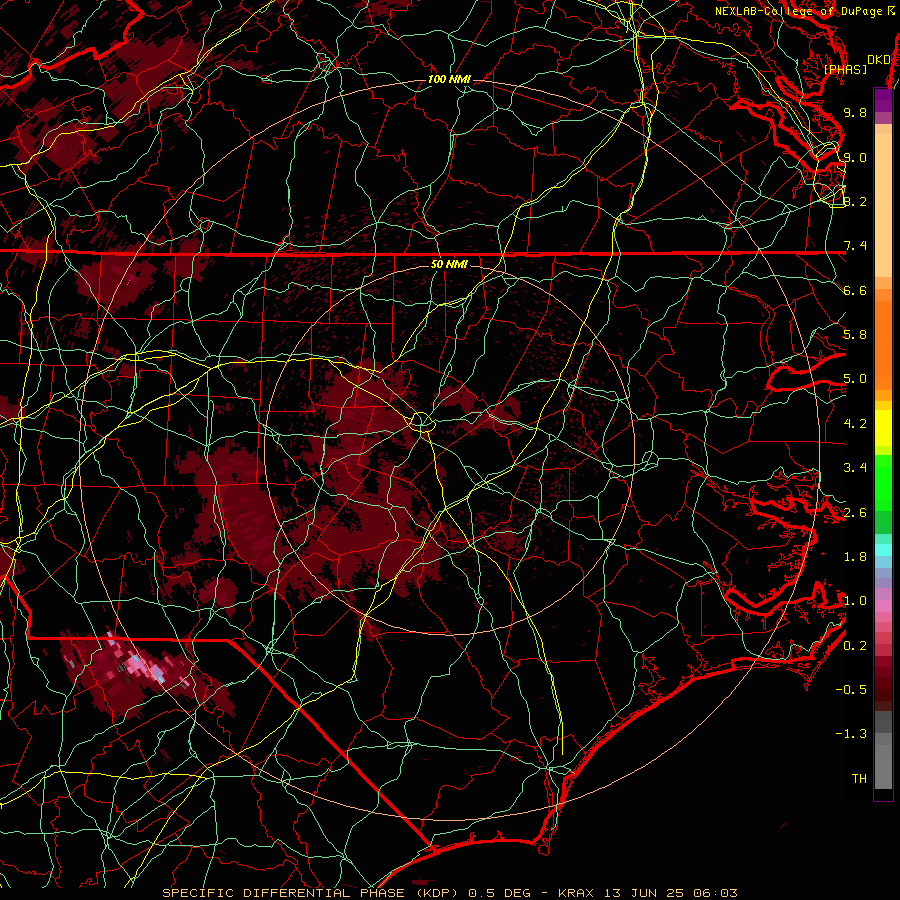Select the purple swatch at top of color bar
Viewport: 900px width, 900px height.
pyautogui.click(x=883, y=100)
